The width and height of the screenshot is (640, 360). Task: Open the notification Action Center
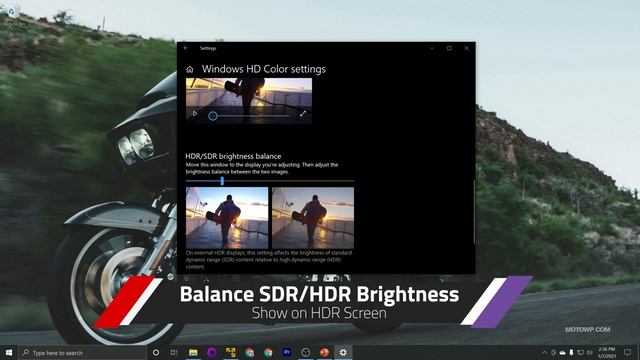click(x=628, y=352)
